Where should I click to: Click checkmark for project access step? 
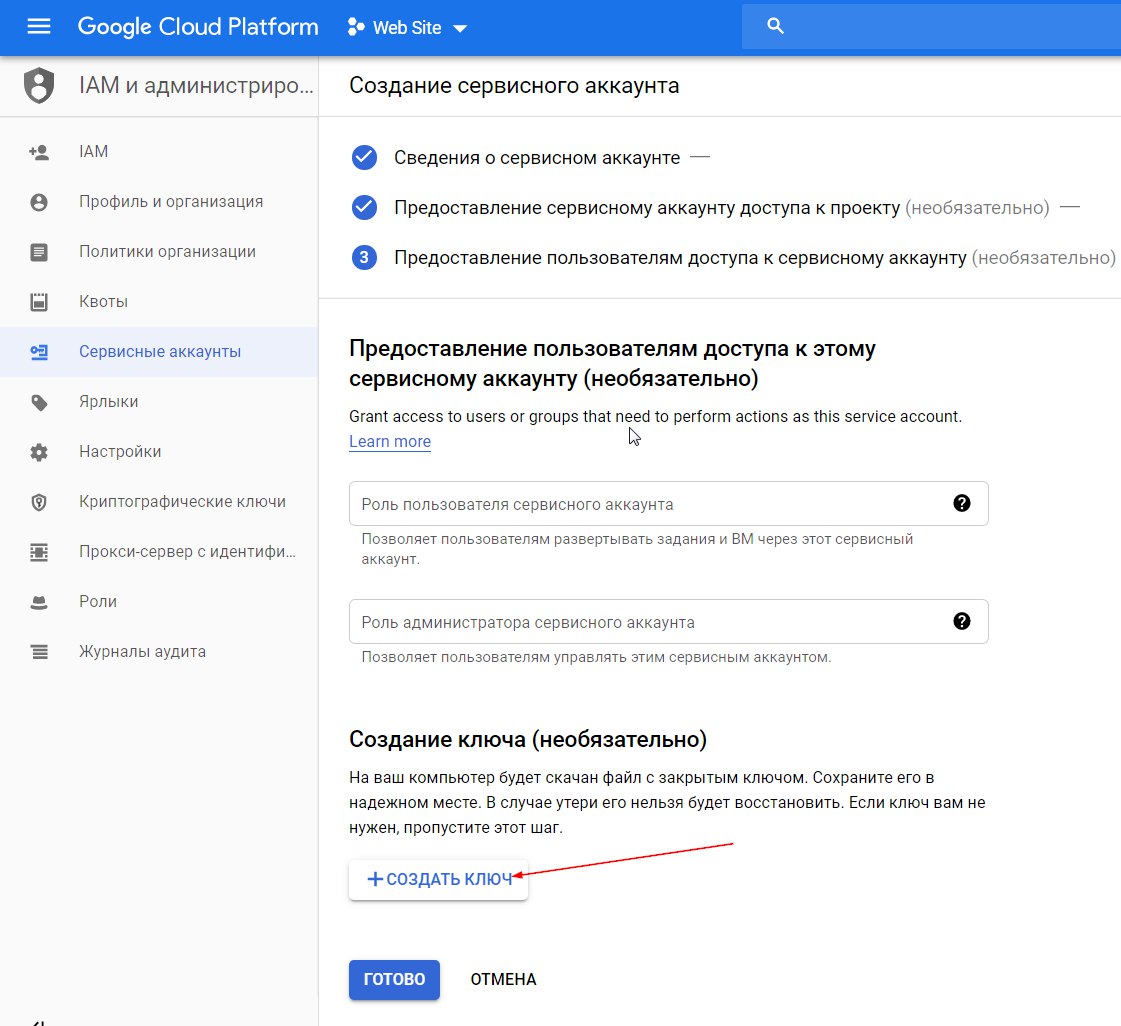[364, 207]
